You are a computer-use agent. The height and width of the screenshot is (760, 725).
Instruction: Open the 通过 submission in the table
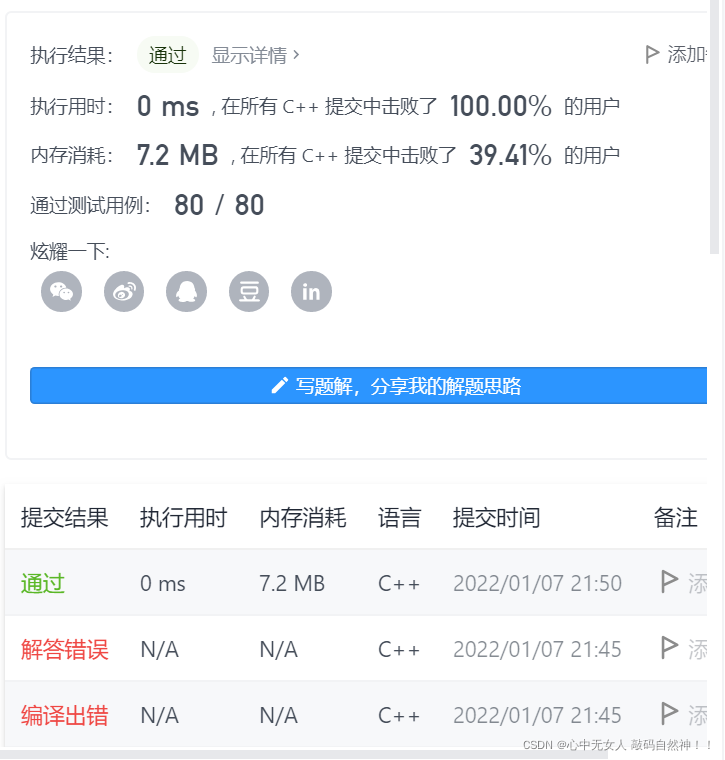point(43,583)
